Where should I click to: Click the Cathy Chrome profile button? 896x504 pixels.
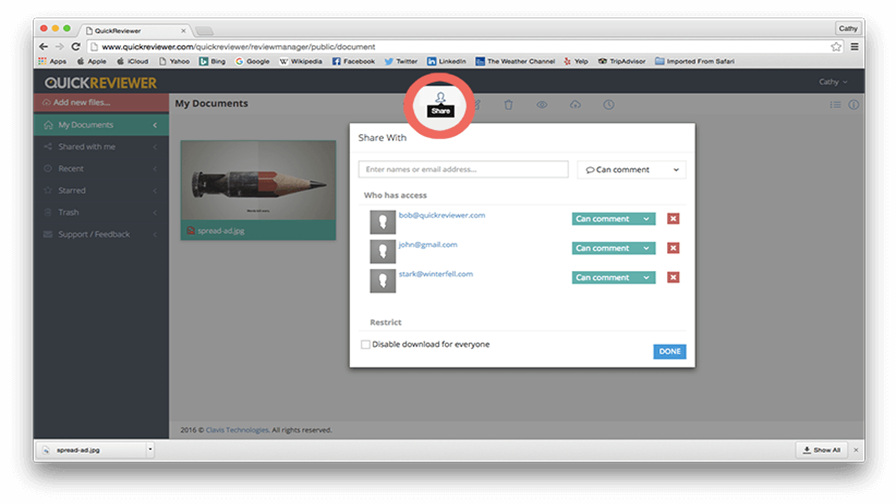pyautogui.click(x=848, y=28)
